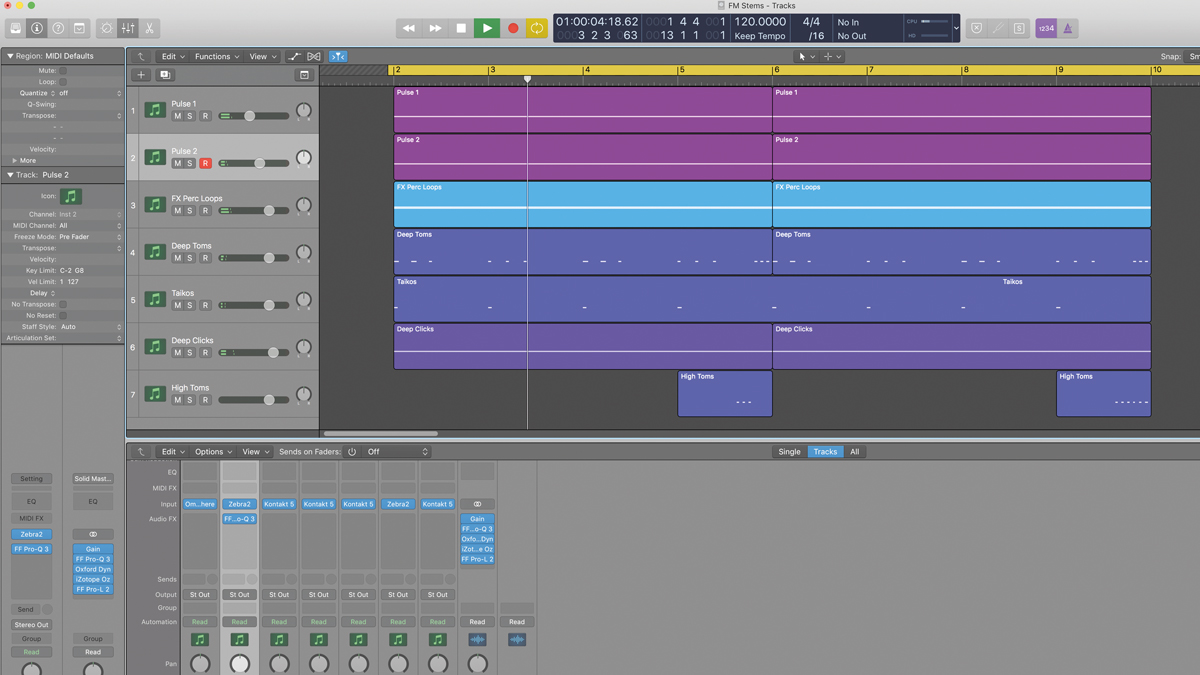The height and width of the screenshot is (675, 1200).
Task: Open the pointer Left-click tool menu
Action: point(805,57)
